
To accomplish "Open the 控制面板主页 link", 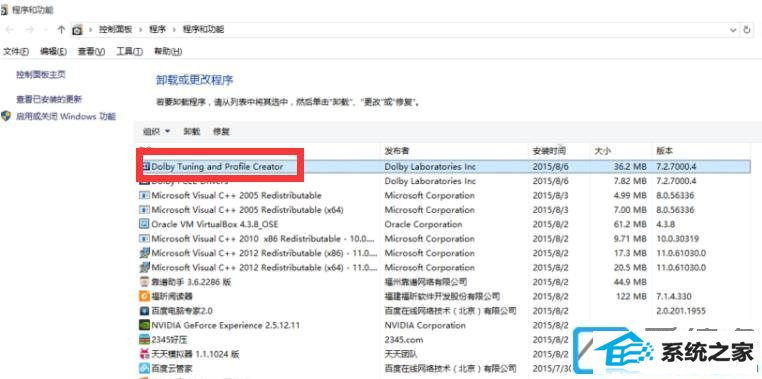I will pos(41,74).
